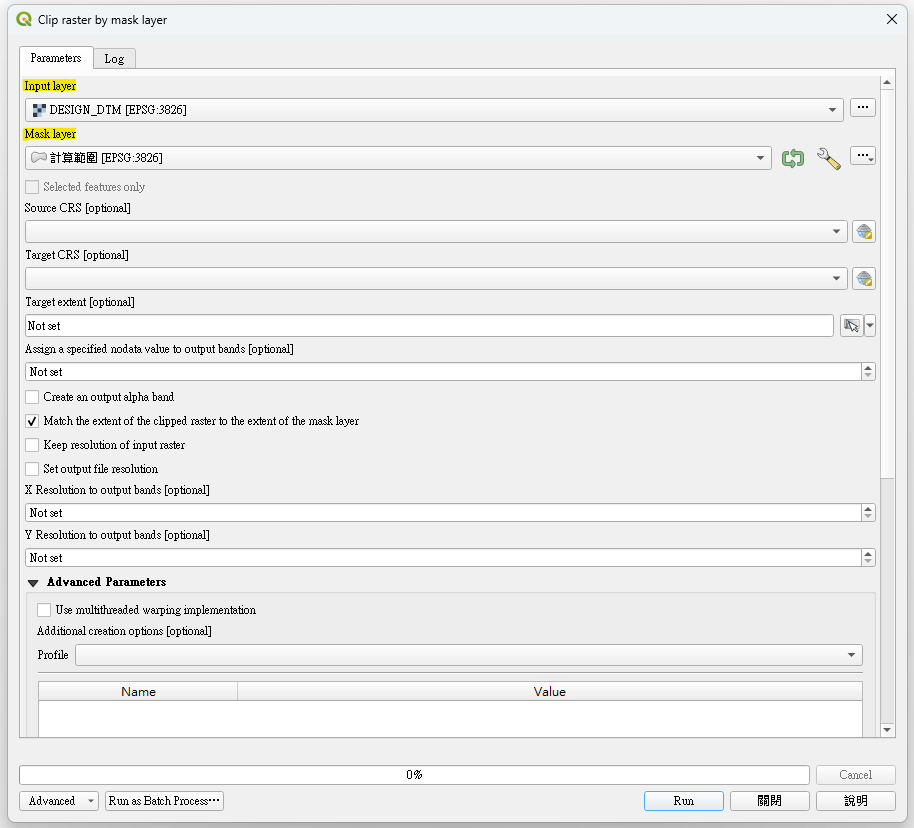Click Target CRS selector globe icon

(864, 279)
